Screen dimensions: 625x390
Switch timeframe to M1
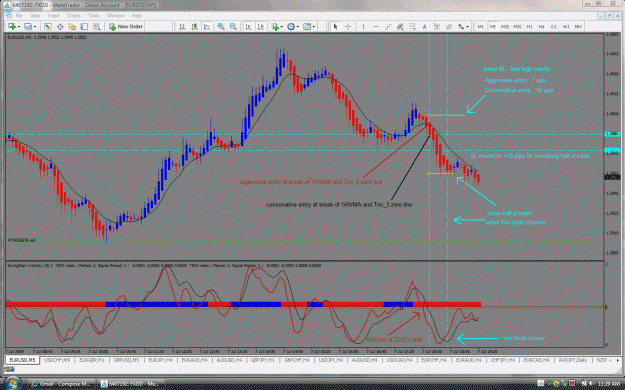pyautogui.click(x=480, y=27)
